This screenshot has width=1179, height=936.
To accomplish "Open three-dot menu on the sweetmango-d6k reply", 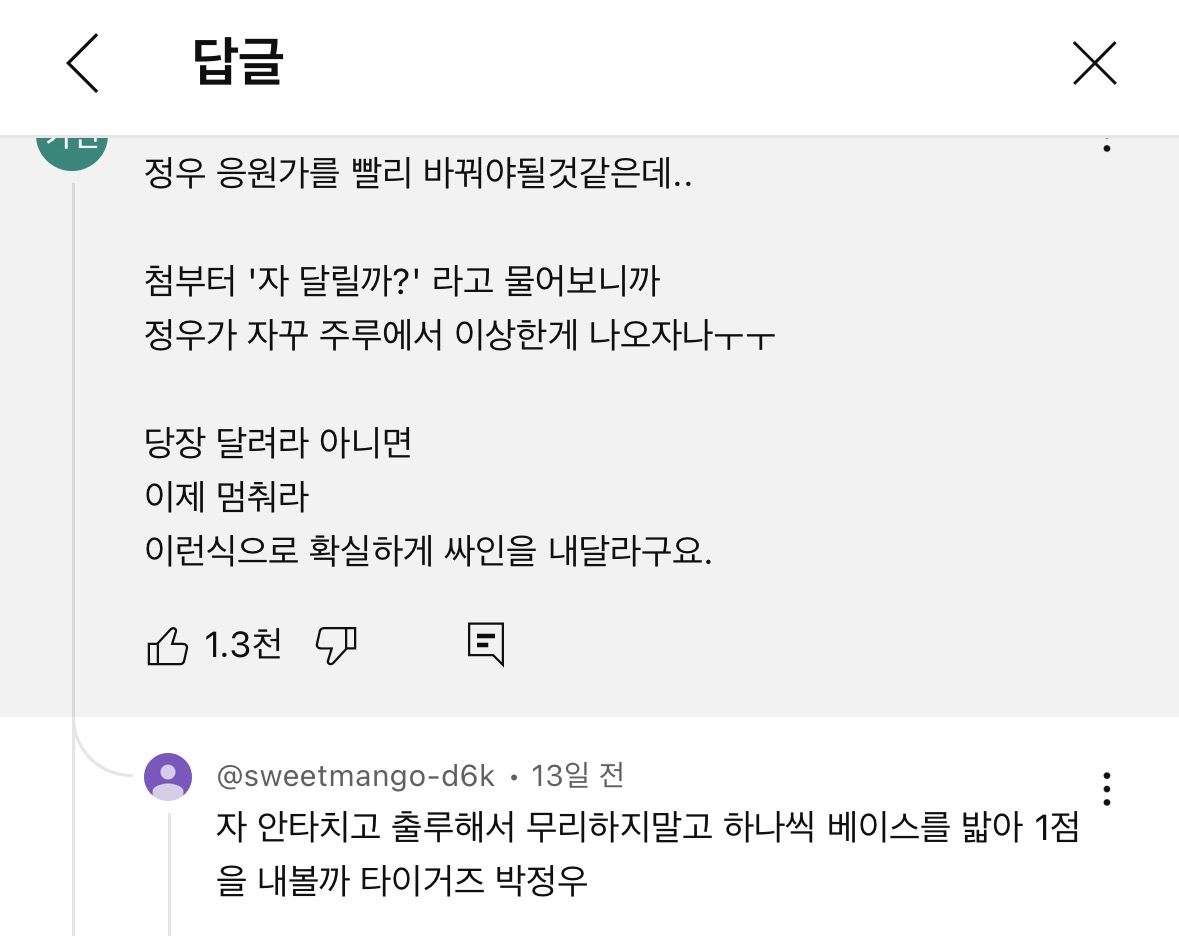I will (x=1106, y=789).
